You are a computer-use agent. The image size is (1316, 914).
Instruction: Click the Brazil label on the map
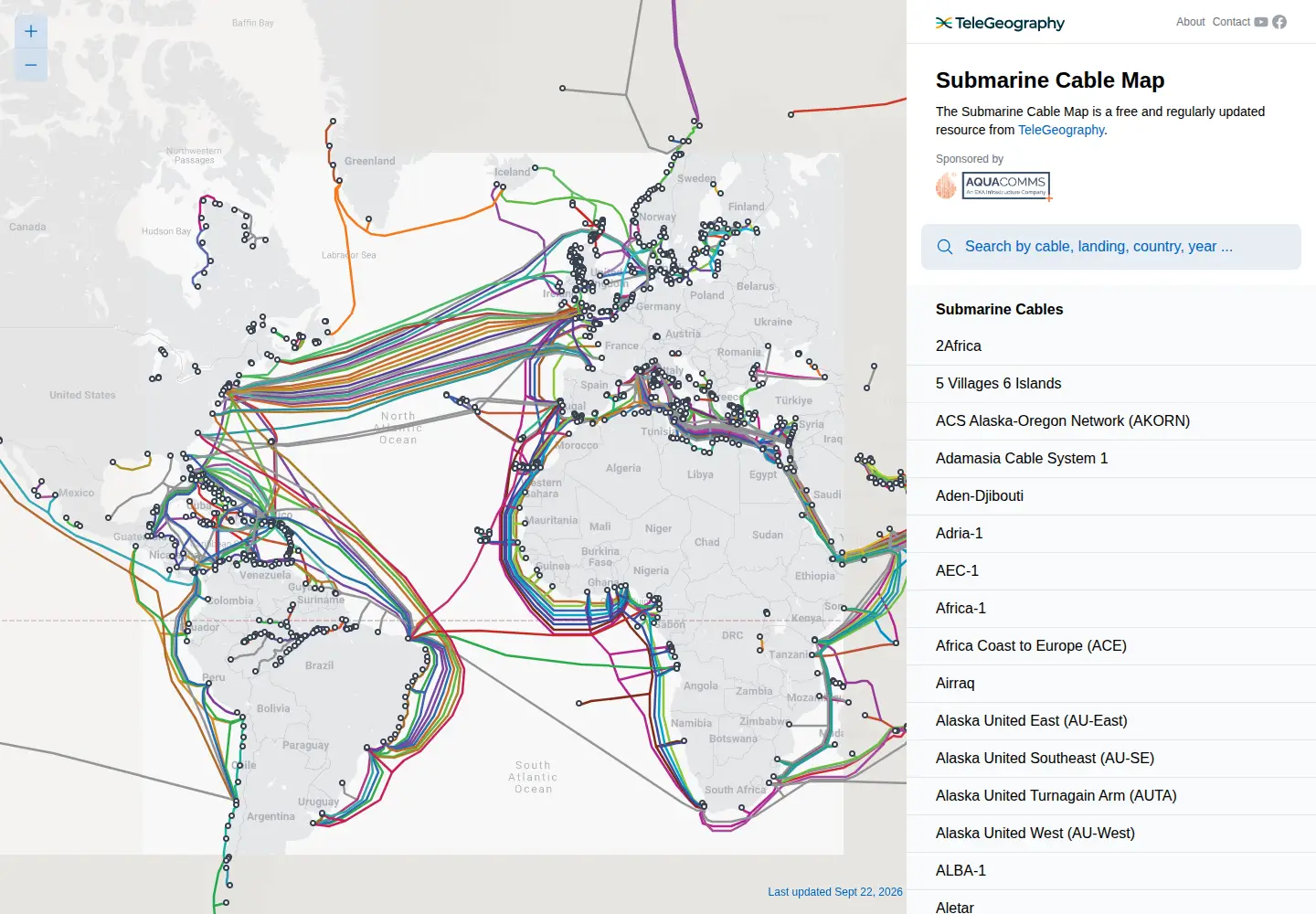pos(319,665)
